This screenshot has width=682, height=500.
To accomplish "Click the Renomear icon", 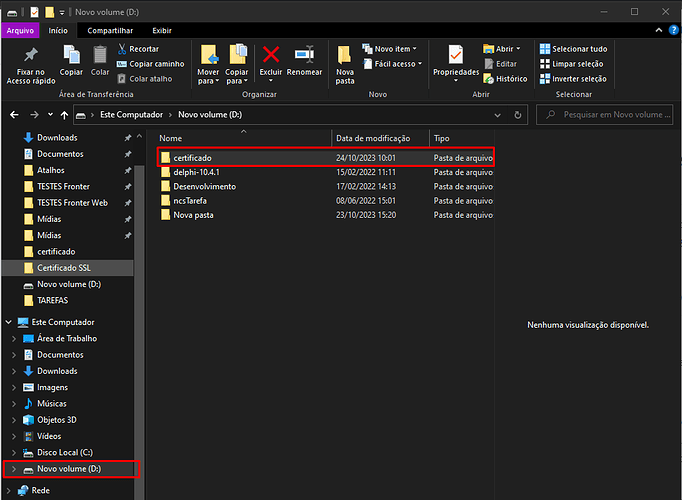I will pyautogui.click(x=304, y=55).
